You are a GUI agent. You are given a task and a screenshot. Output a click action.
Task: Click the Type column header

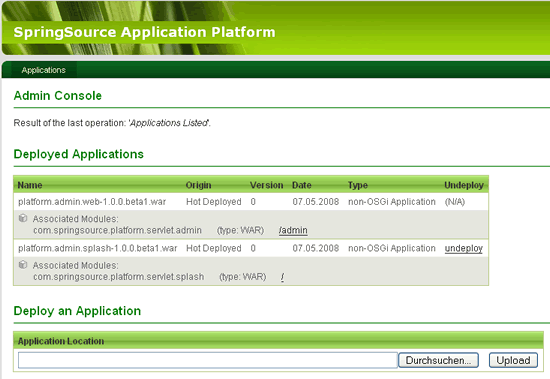point(358,185)
